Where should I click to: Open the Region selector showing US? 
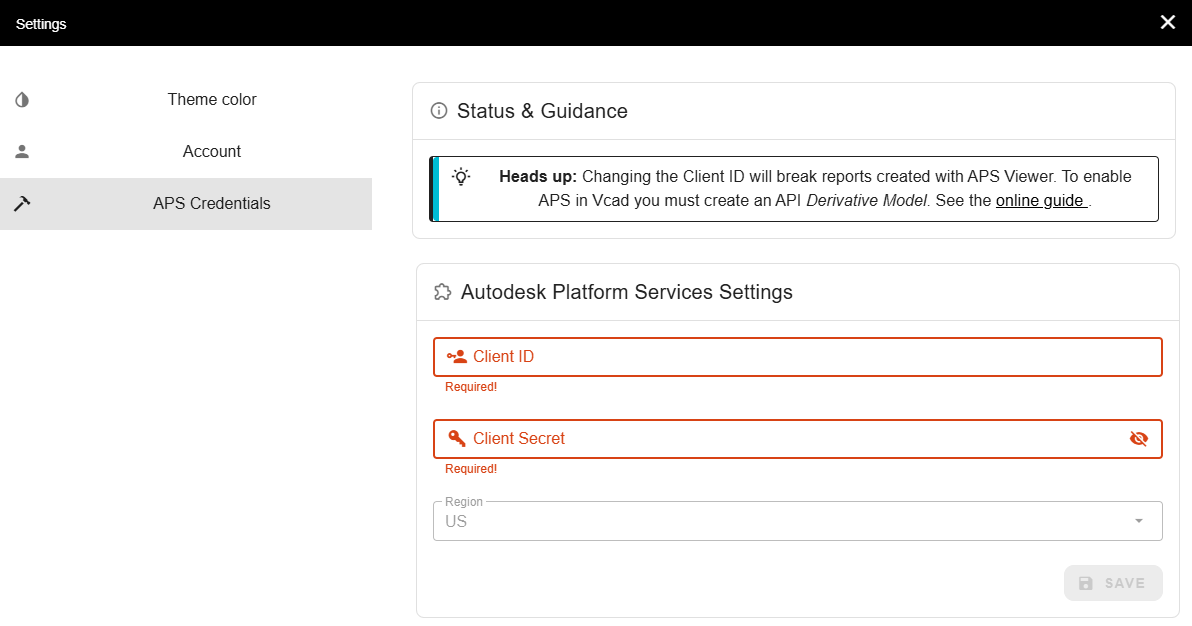click(780, 521)
